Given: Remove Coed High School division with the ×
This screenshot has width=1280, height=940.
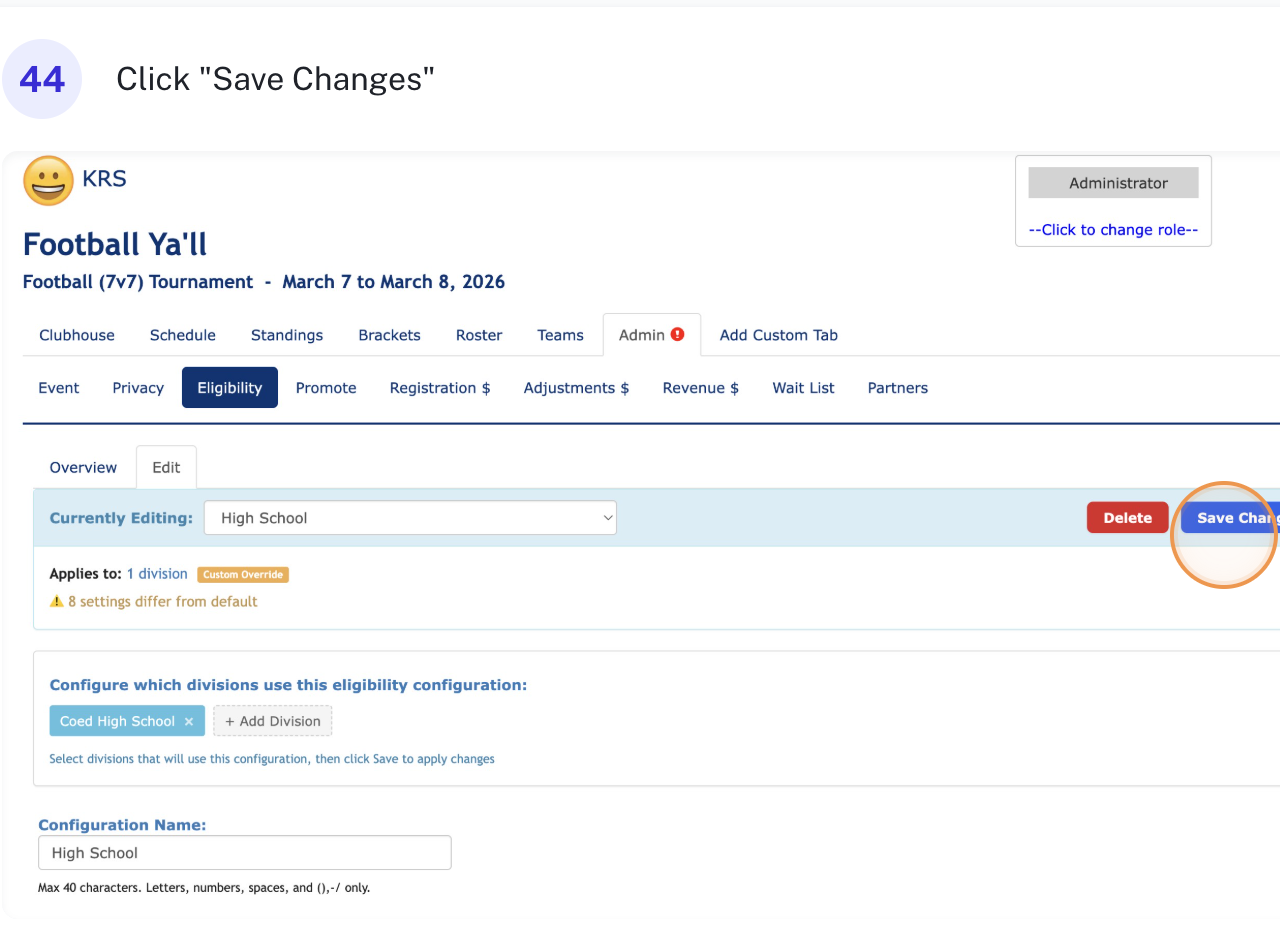Looking at the screenshot, I should tap(189, 720).
